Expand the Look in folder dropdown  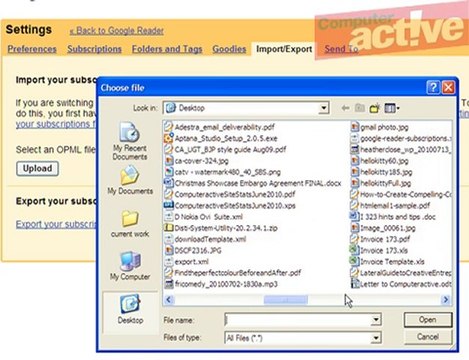pyautogui.click(x=323, y=108)
